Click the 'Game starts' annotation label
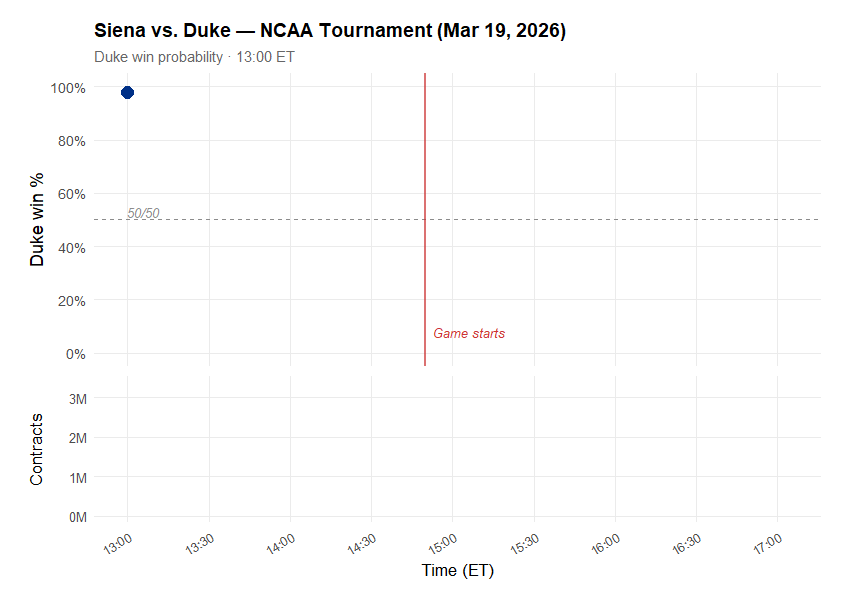Image resolution: width=850 pixels, height=600 pixels. click(x=469, y=333)
